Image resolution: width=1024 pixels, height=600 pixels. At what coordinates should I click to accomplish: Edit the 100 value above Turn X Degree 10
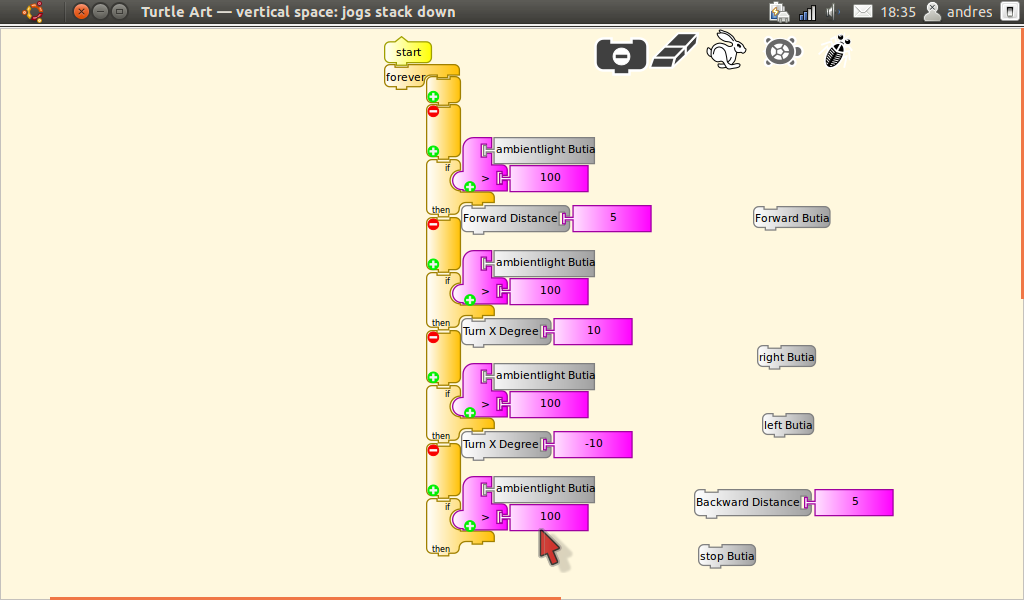550,291
